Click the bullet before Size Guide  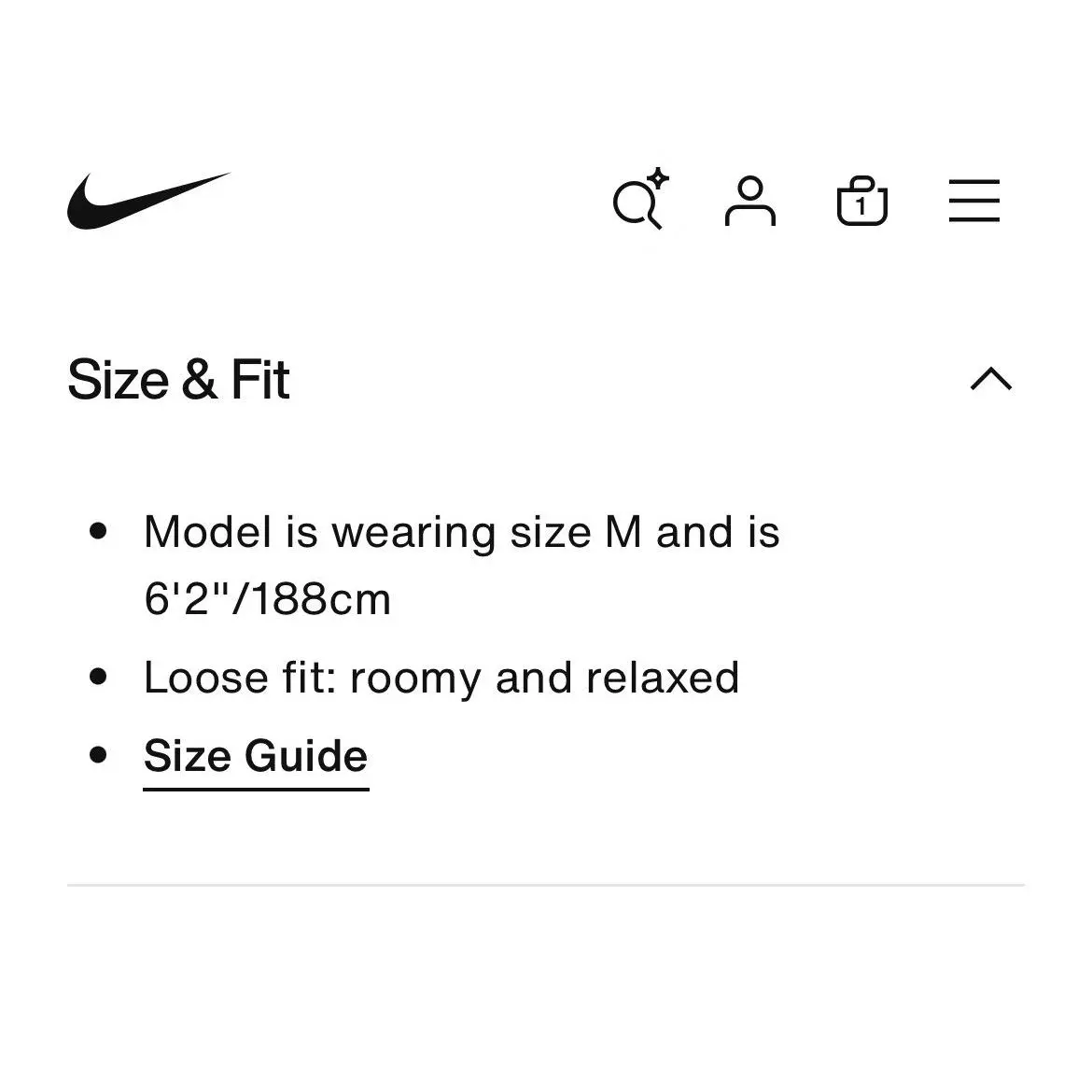coord(98,754)
